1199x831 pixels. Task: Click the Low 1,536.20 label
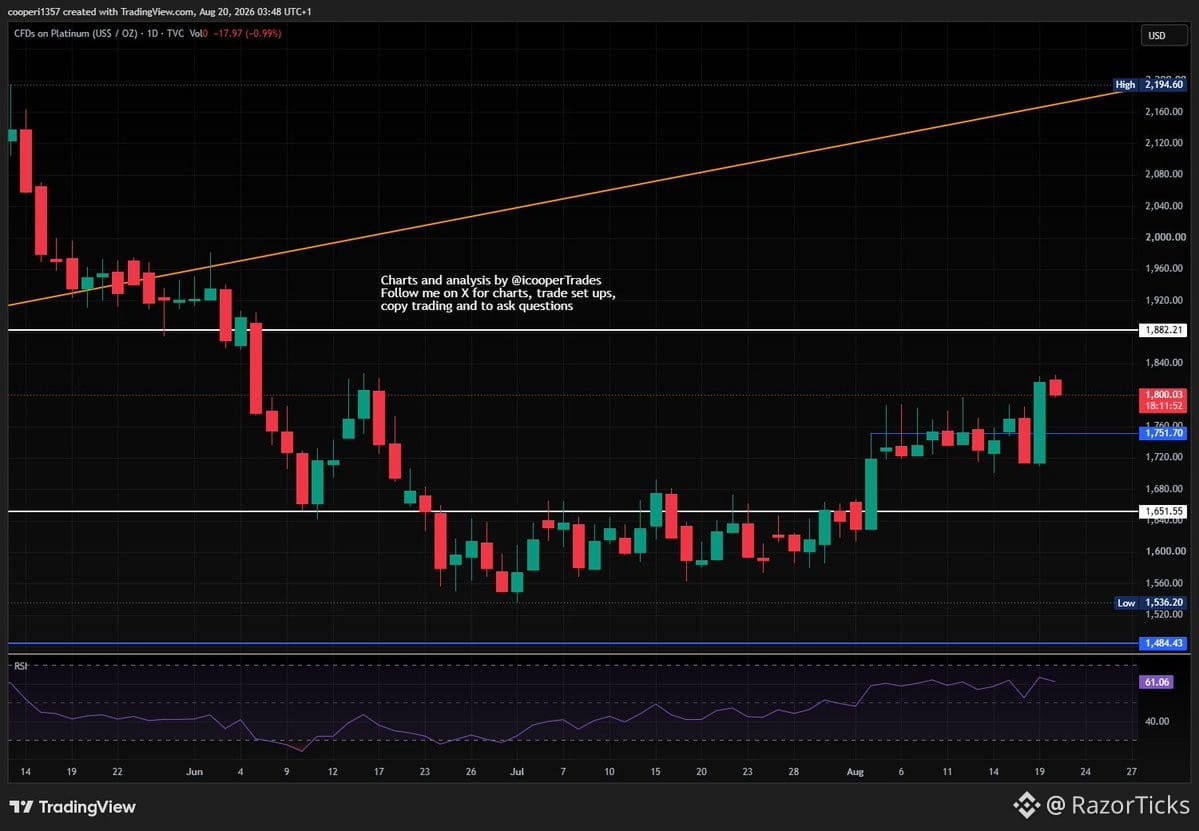(x=1150, y=603)
